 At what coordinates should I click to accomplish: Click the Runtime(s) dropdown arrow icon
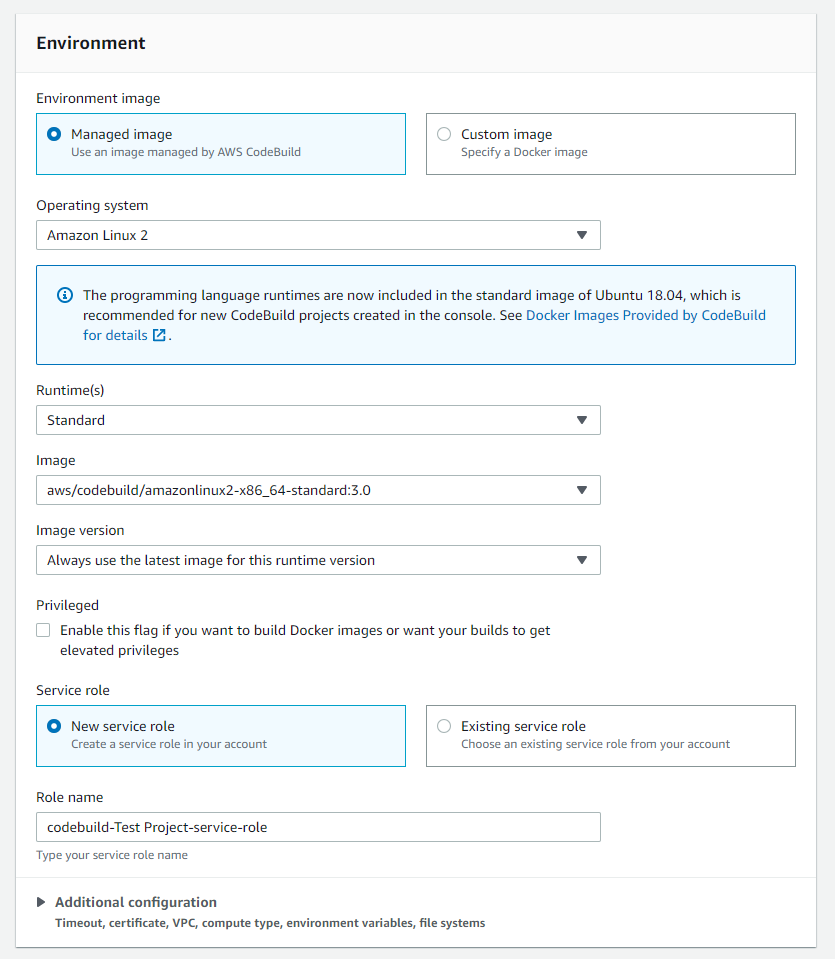(x=582, y=420)
